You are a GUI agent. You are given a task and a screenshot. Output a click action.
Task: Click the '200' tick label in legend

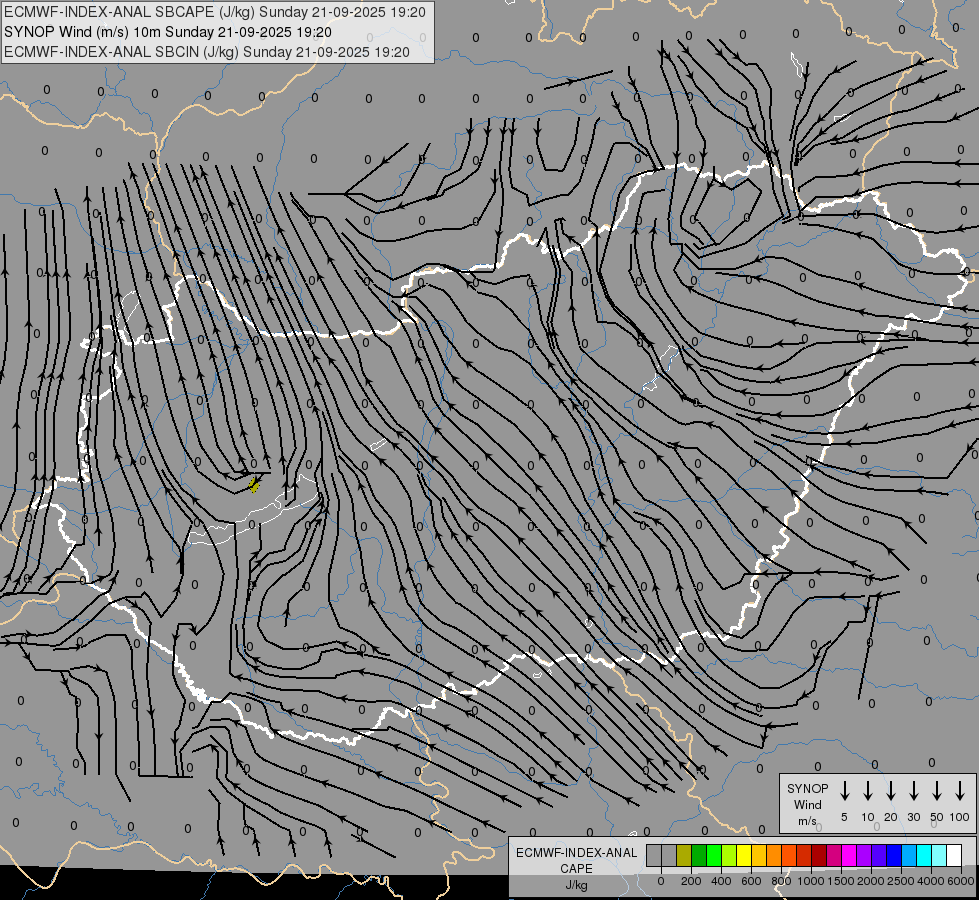[691, 881]
